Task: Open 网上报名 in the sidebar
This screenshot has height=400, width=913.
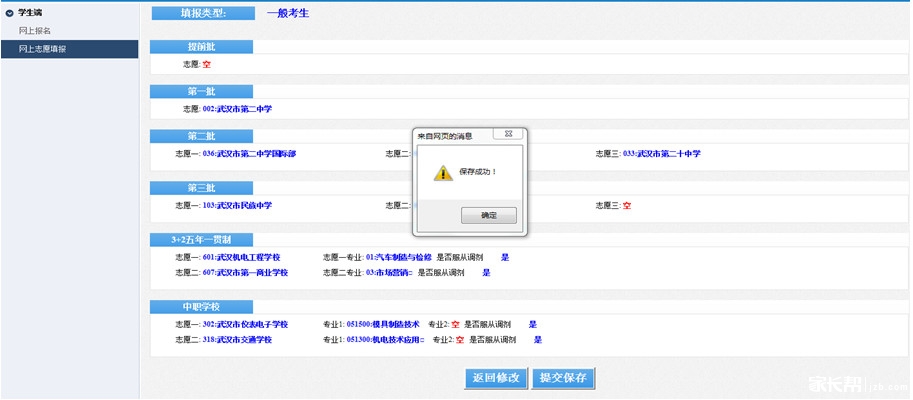Action: (x=35, y=31)
